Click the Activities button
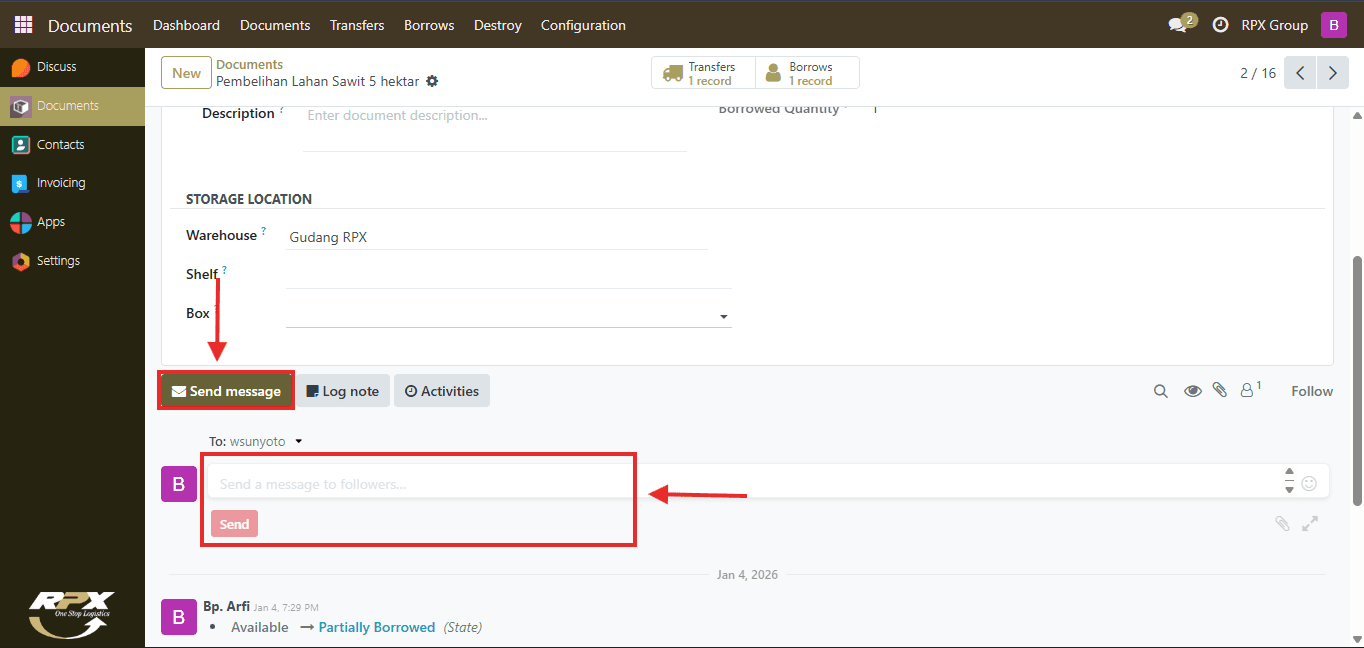Screen dimensions: 1364x648 (x=442, y=391)
